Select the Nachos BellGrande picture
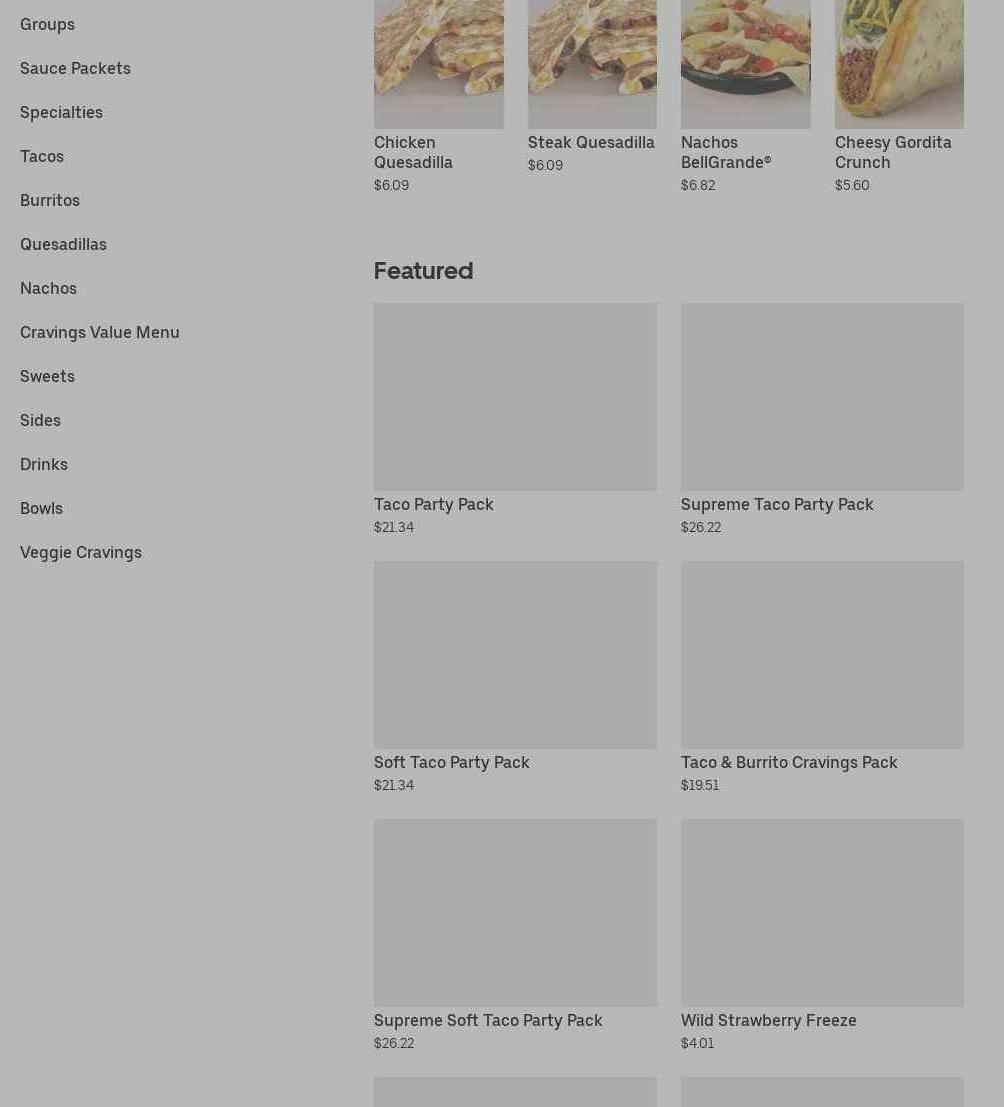 (x=746, y=64)
